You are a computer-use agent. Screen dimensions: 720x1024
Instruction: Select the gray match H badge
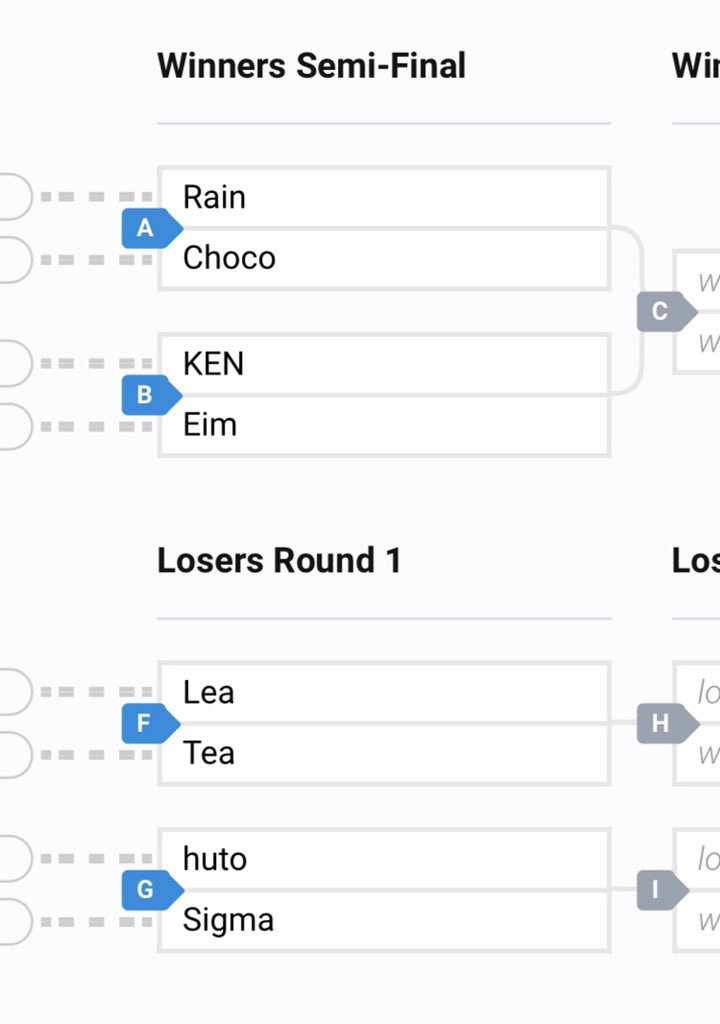click(x=668, y=724)
